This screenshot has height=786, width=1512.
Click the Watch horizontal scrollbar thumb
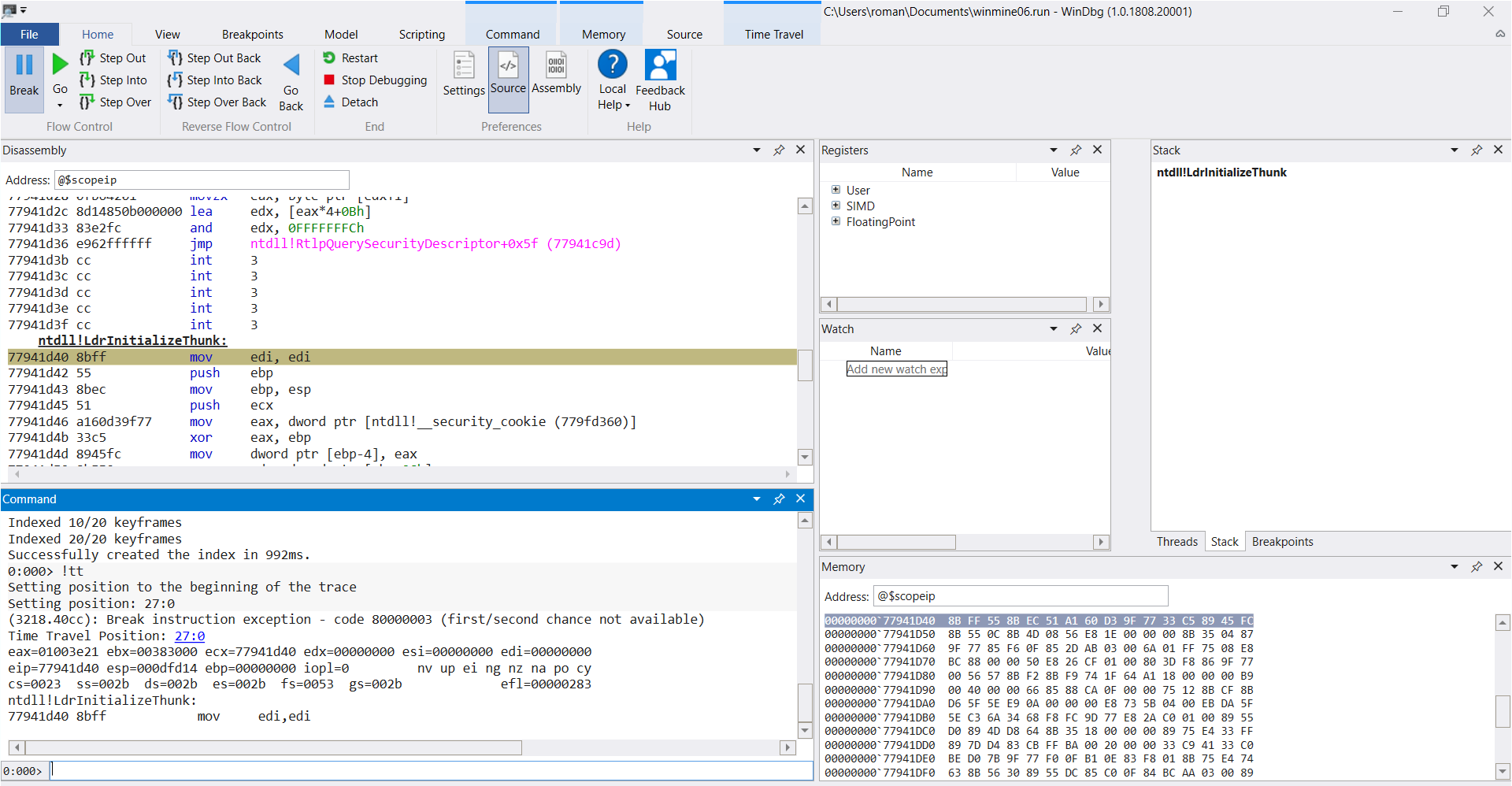(896, 542)
